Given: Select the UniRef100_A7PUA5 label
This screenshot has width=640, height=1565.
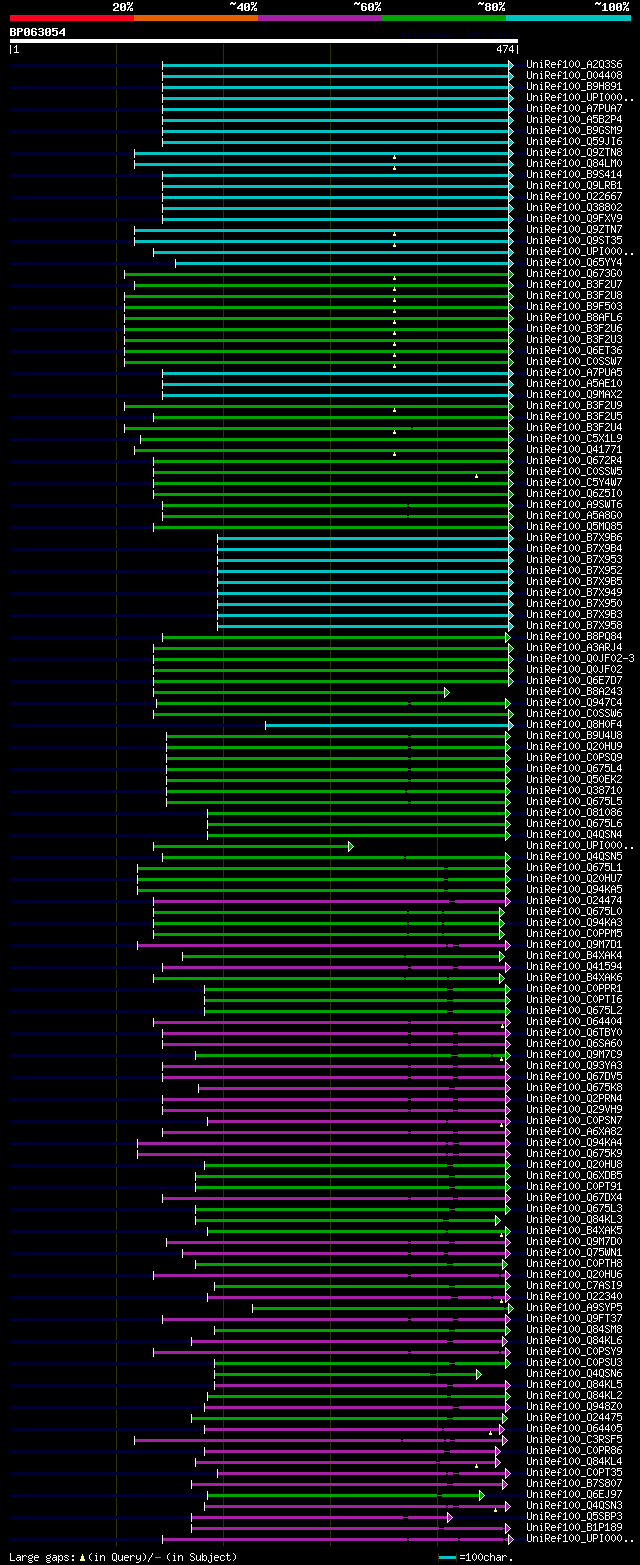Looking at the screenshot, I should 576,372.
